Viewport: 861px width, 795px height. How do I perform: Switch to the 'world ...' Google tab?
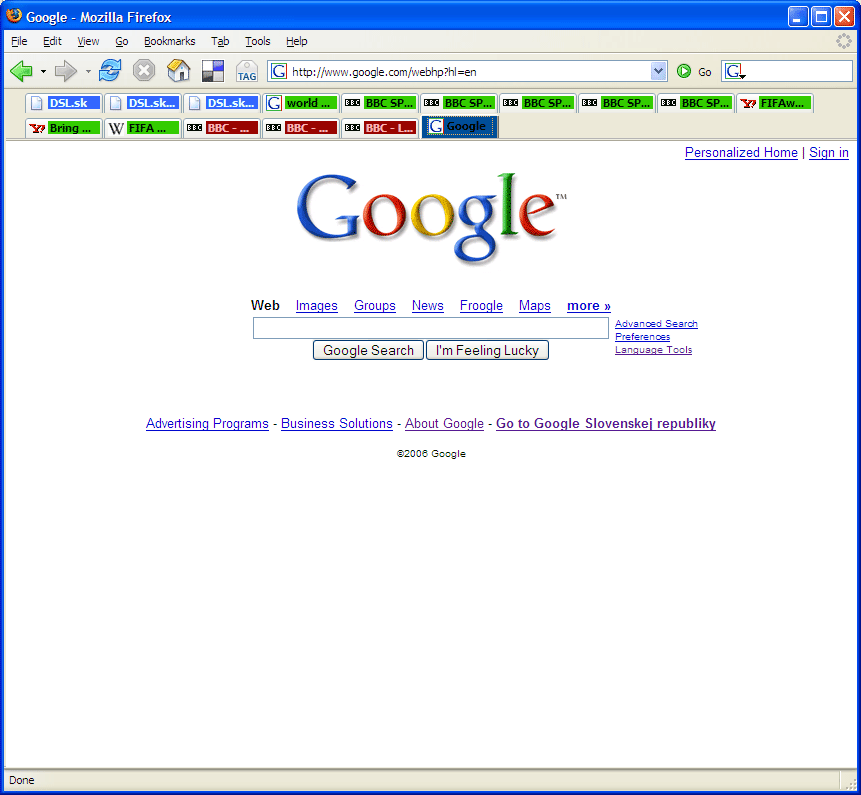(301, 103)
